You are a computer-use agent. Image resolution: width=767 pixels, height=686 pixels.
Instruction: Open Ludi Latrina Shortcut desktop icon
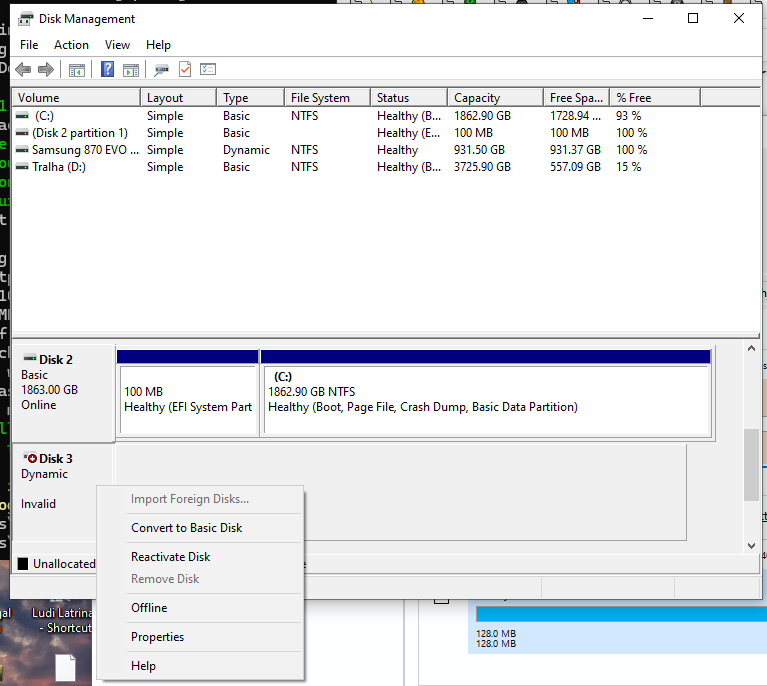(62, 619)
